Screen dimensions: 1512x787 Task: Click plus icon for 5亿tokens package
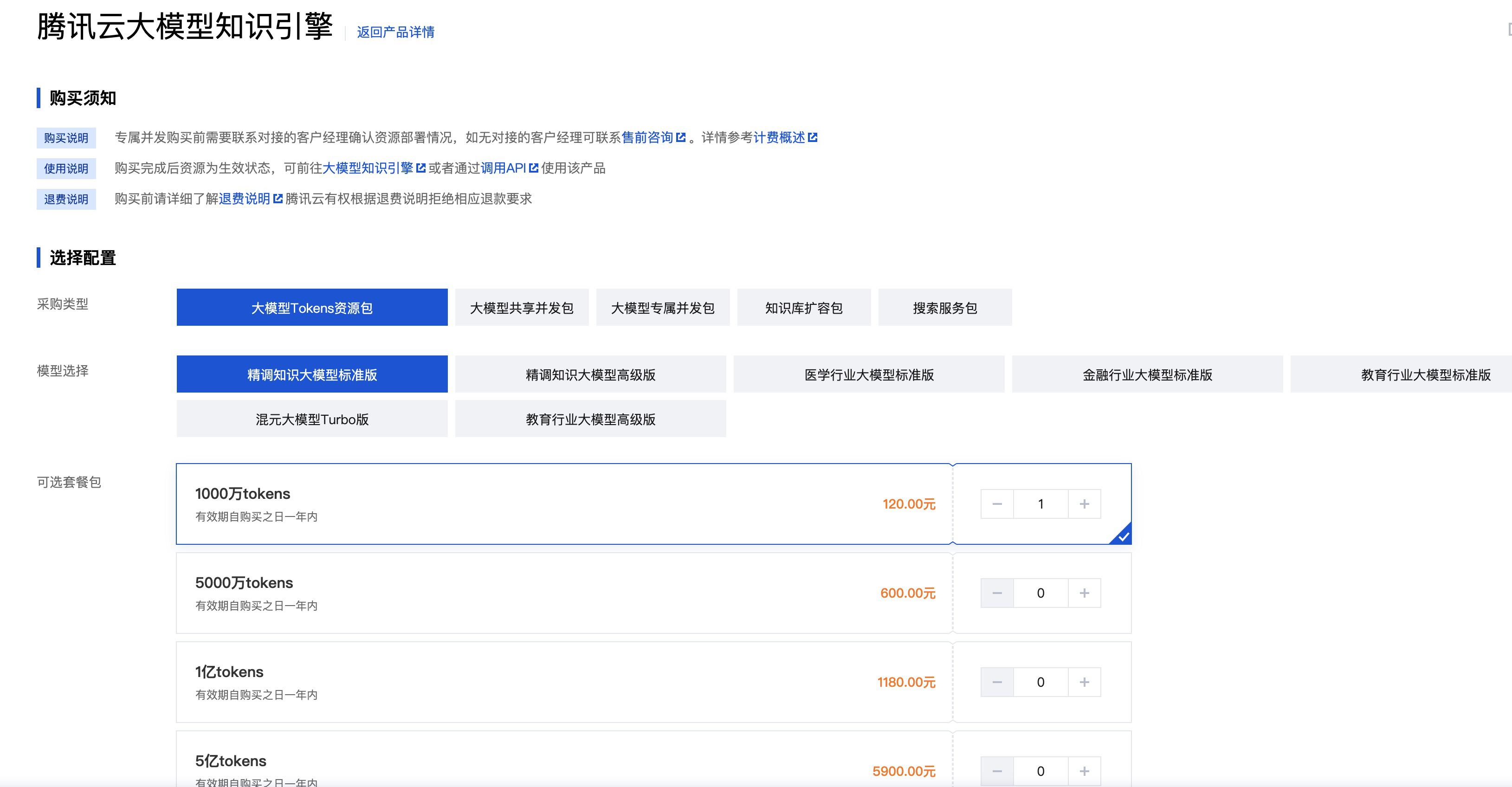pyautogui.click(x=1084, y=771)
